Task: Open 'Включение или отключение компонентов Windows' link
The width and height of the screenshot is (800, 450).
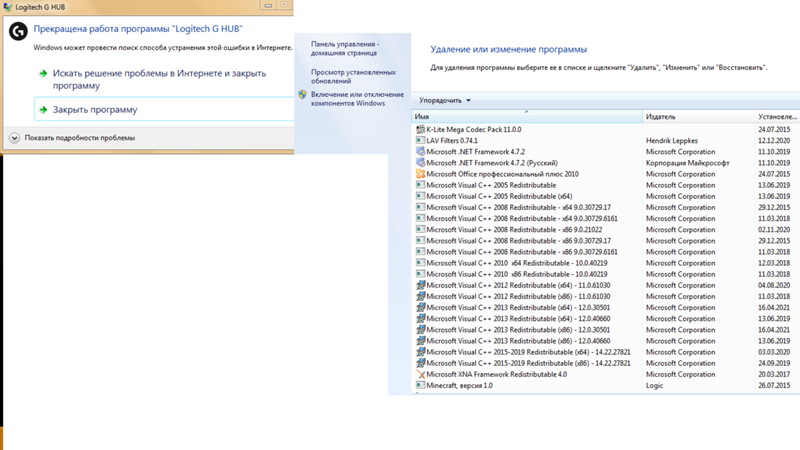Action: point(357,99)
